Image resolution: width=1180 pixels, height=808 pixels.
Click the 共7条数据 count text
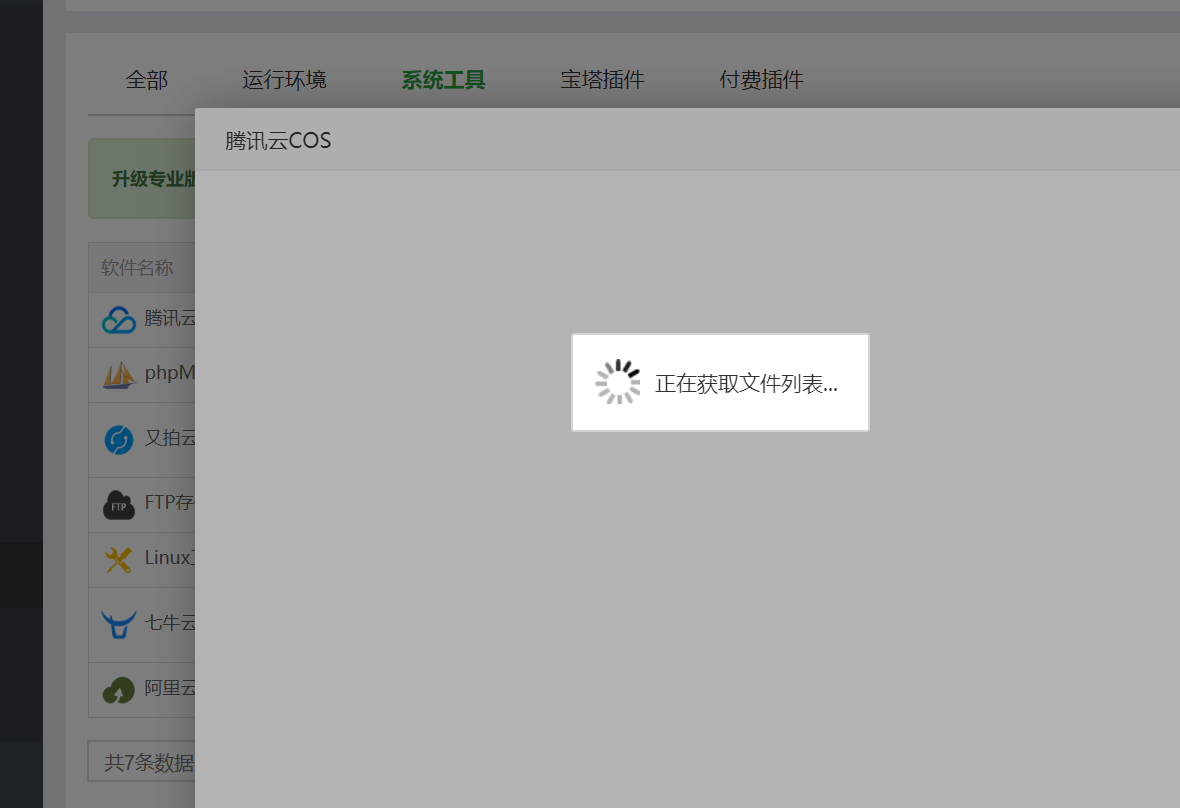pos(149,763)
